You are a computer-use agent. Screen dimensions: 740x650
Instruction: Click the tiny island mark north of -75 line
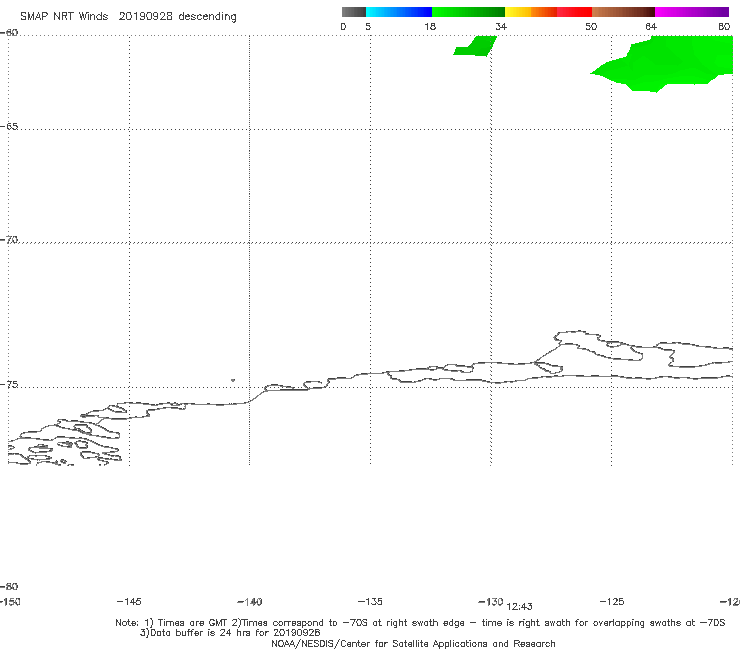[233, 380]
